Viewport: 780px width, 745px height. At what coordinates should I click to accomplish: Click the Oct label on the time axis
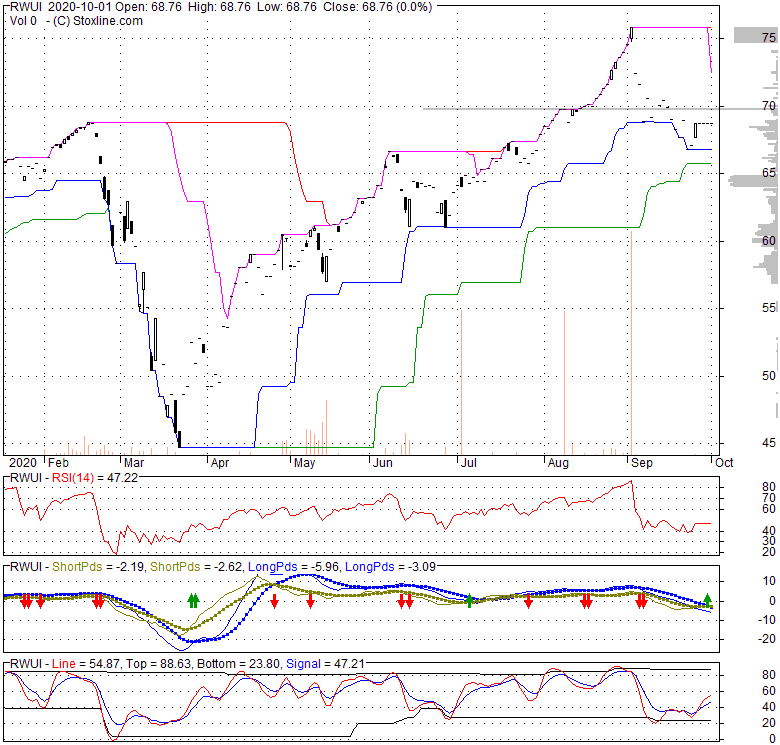point(724,463)
